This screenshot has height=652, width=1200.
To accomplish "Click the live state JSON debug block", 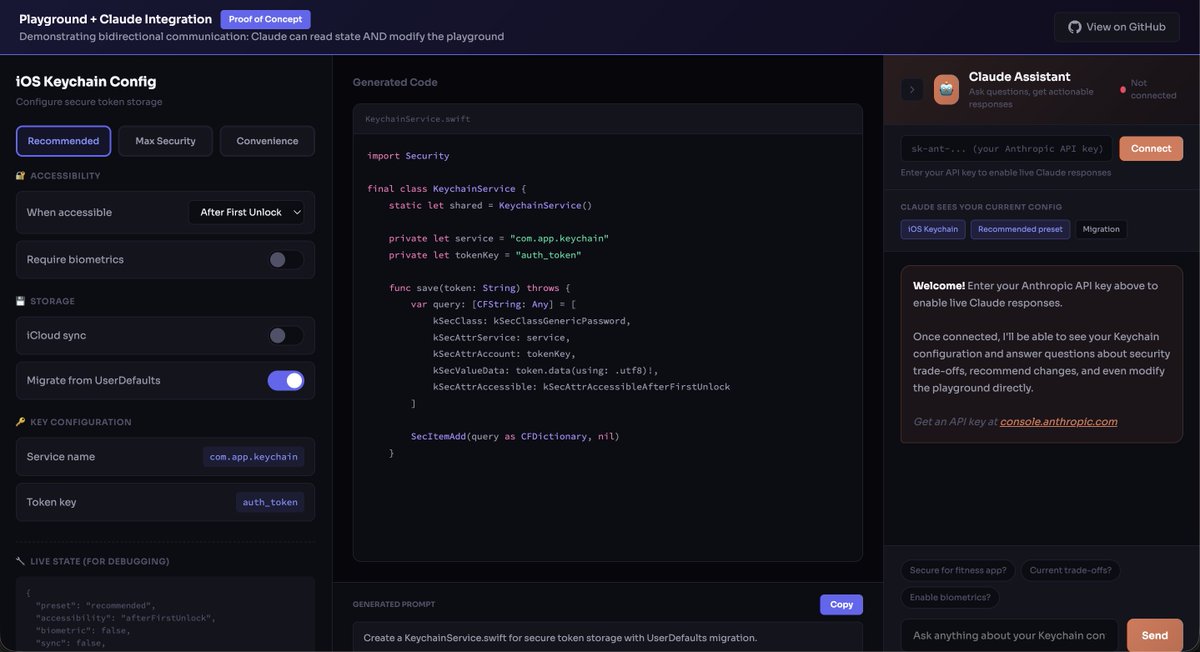I will coord(165,615).
